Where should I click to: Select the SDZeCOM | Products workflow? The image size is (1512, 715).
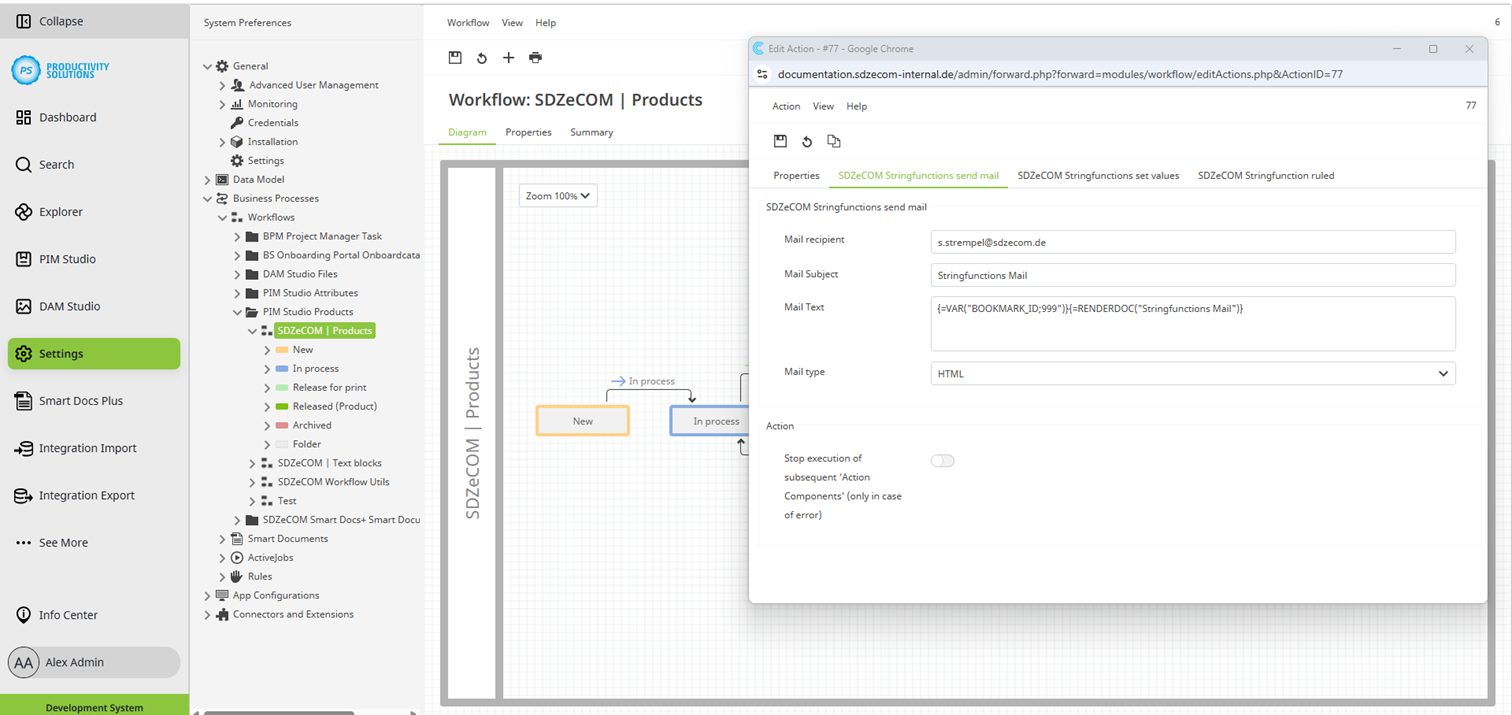click(324, 331)
